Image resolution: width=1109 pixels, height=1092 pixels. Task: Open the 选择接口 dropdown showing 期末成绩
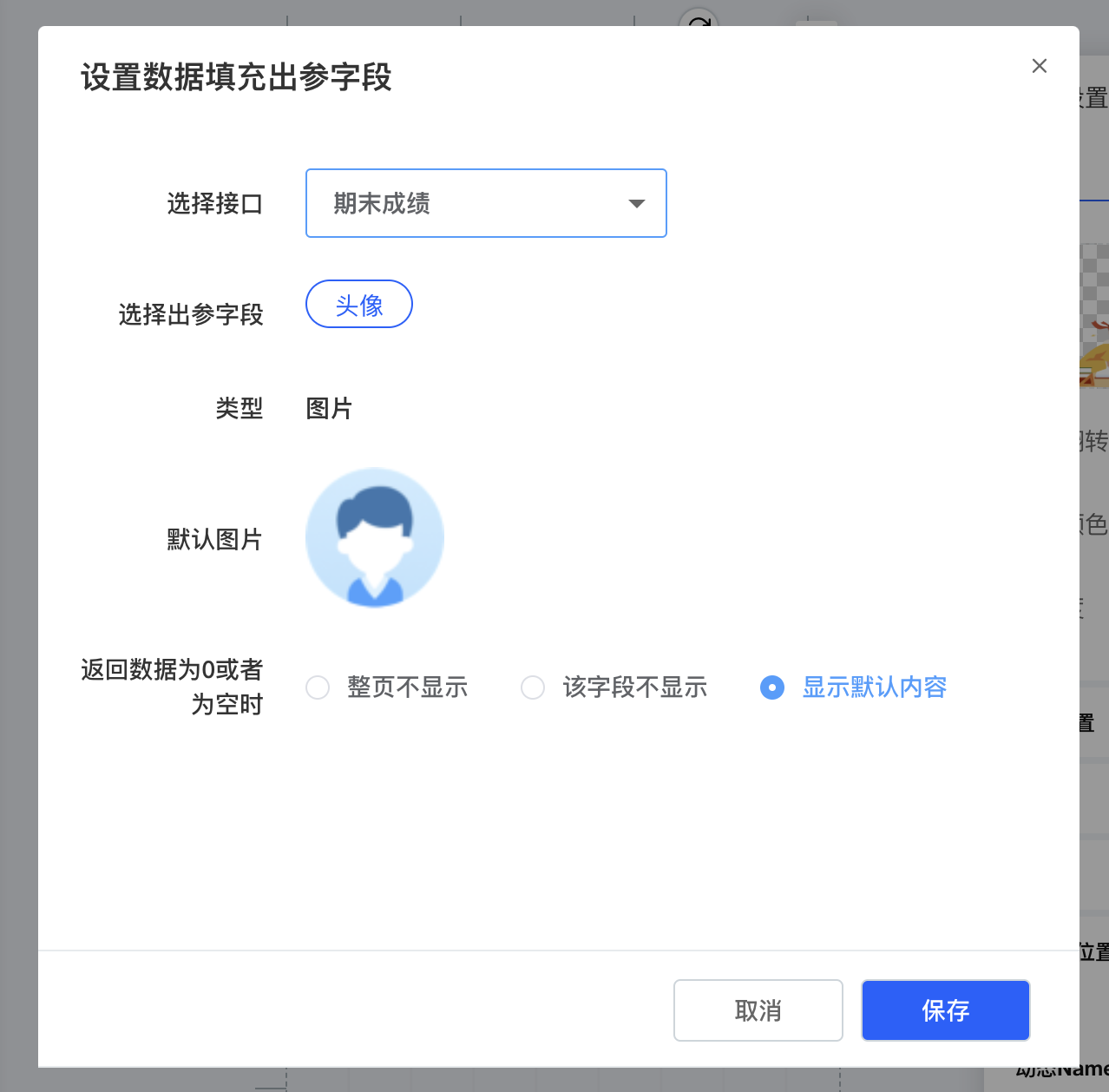486,203
